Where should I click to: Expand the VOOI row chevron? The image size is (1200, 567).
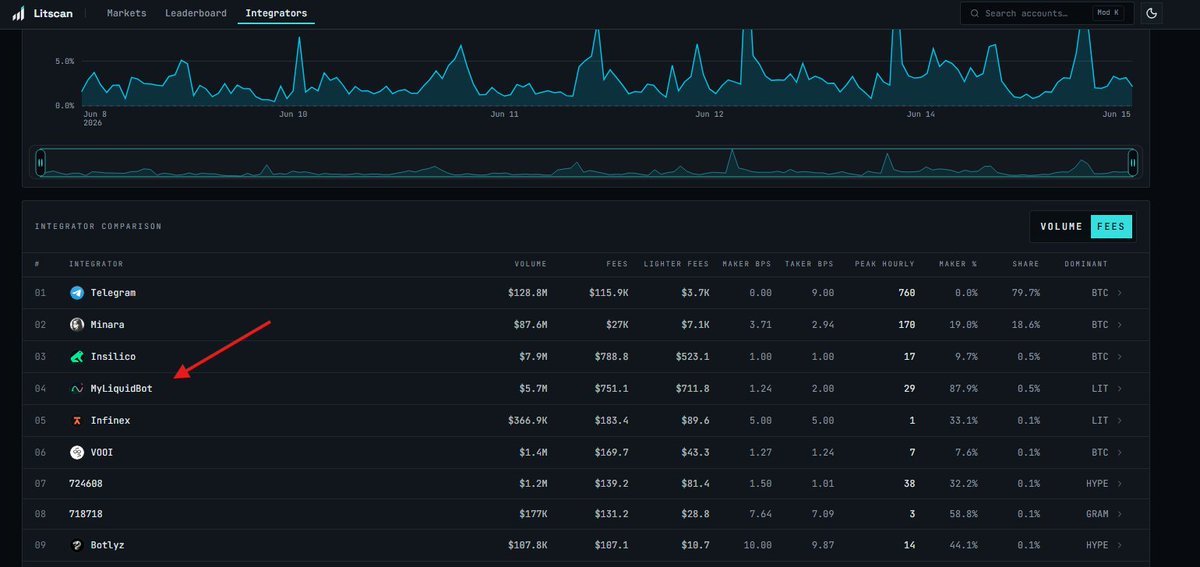[1119, 453]
